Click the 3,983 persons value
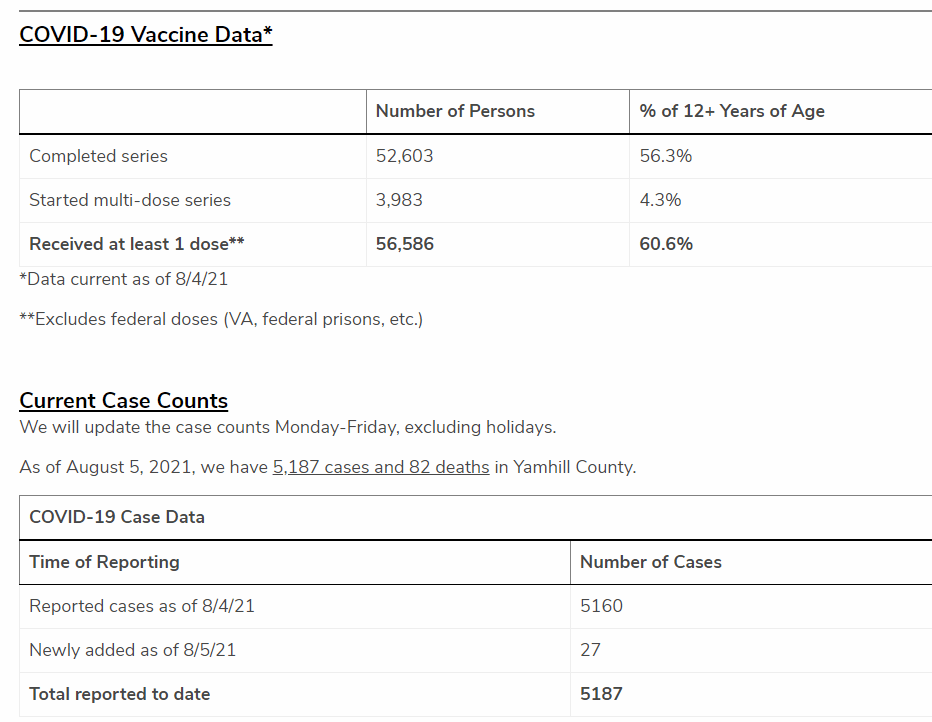The height and width of the screenshot is (722, 932). coord(399,200)
